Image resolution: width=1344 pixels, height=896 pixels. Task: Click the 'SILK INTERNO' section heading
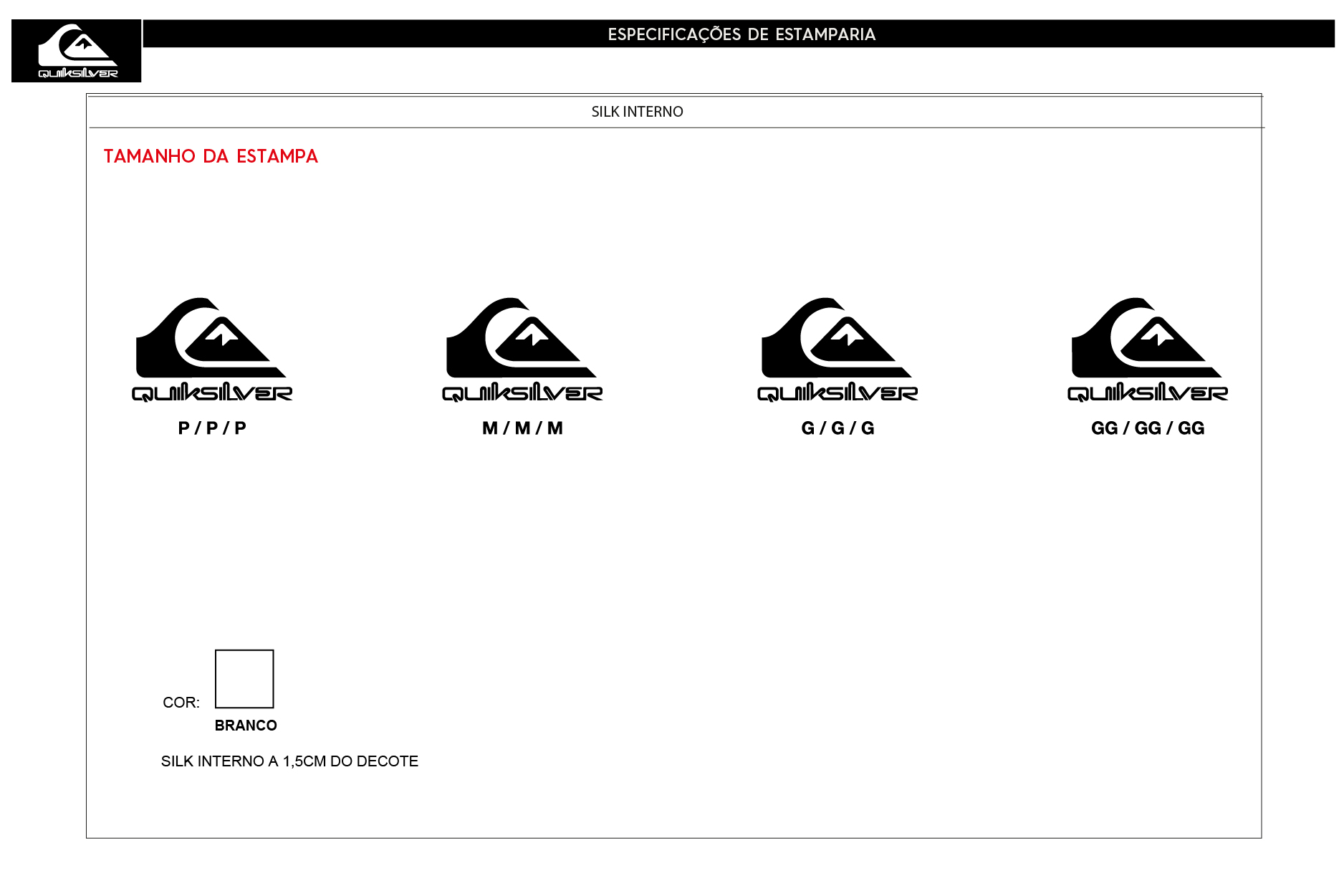[x=637, y=112]
